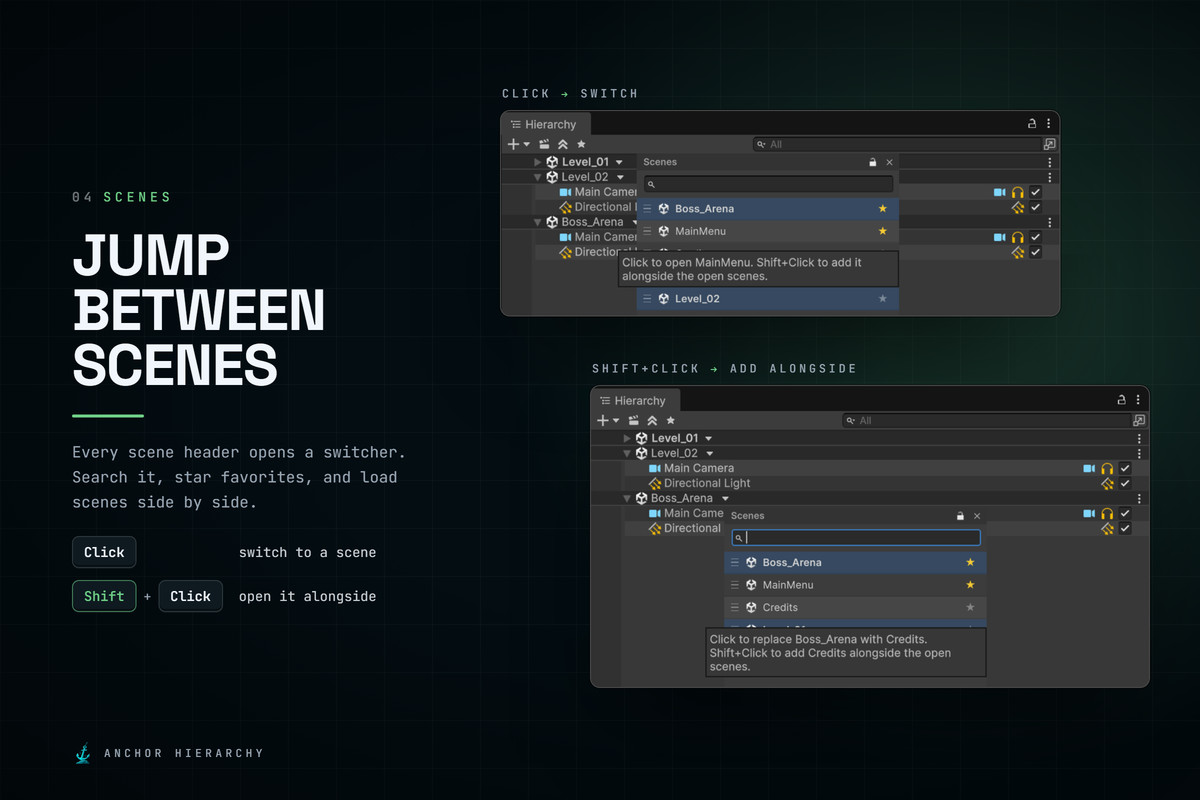Open the plus create dropdown in Switch panel

click(x=519, y=144)
